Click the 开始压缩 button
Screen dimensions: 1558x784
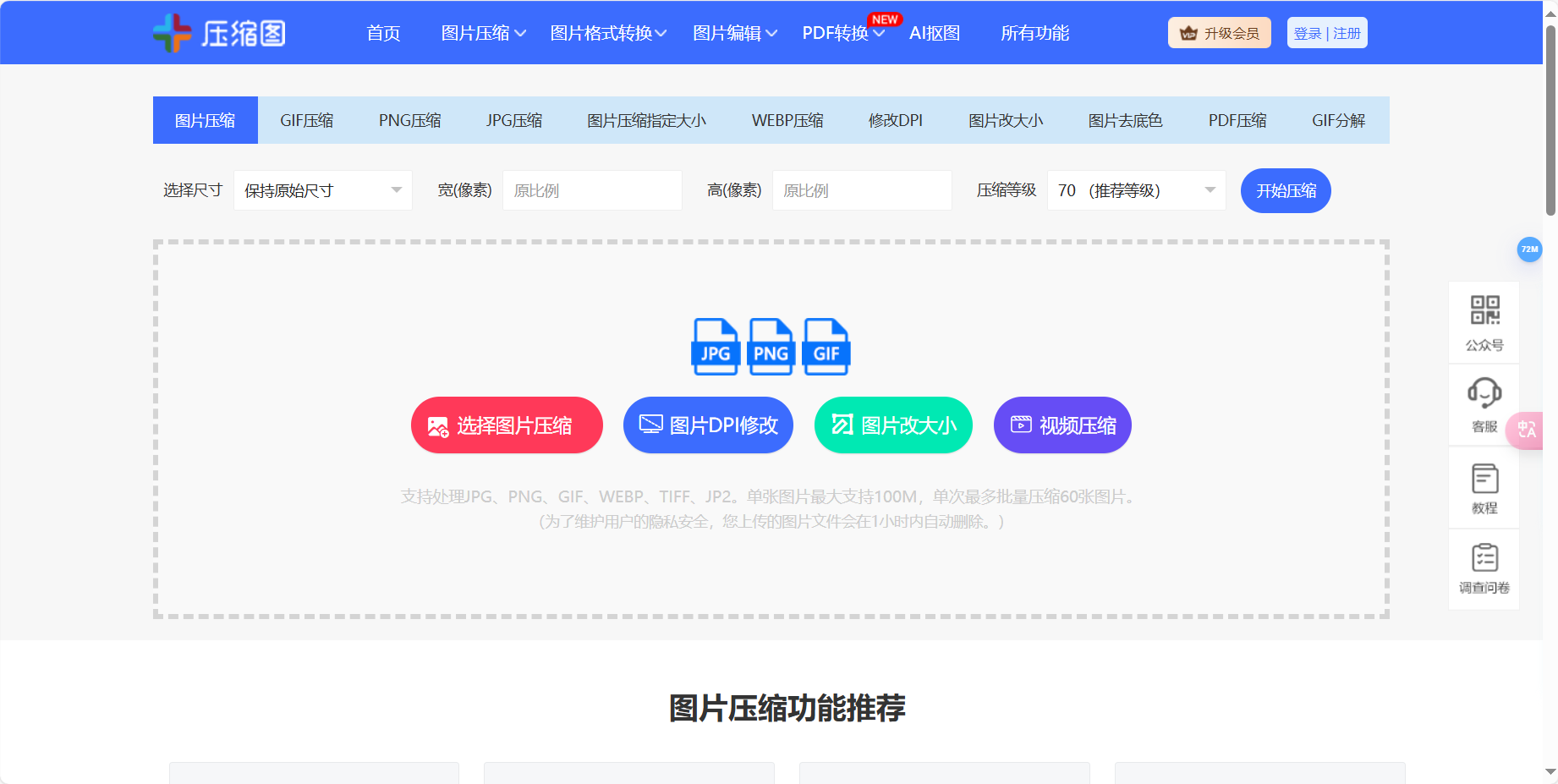(1285, 190)
